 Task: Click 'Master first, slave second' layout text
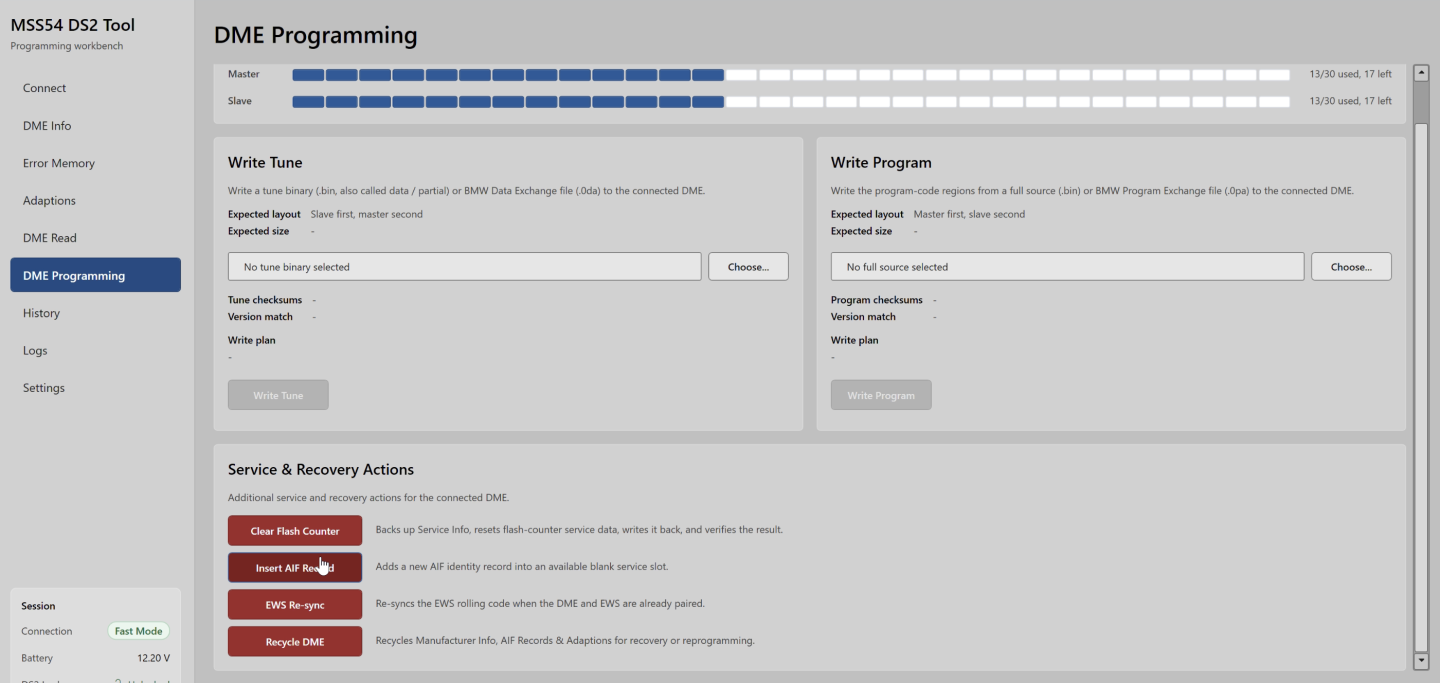[969, 214]
